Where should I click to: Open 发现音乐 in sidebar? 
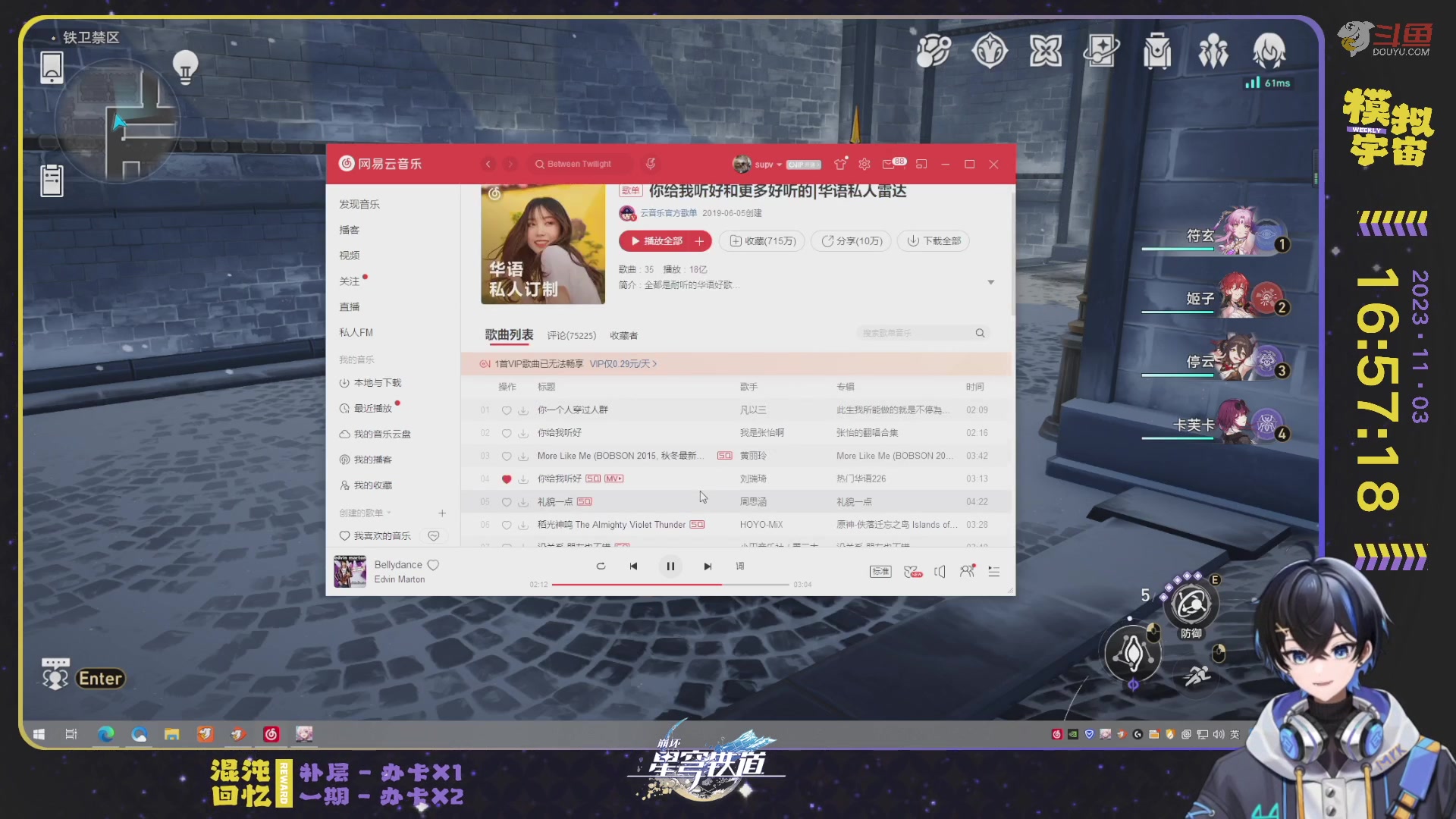tap(359, 205)
